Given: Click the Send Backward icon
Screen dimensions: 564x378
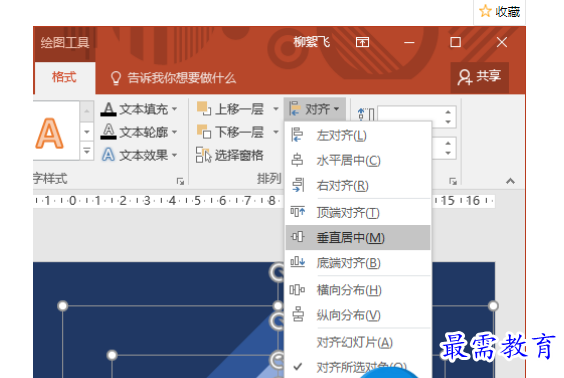Looking at the screenshot, I should tap(204, 132).
